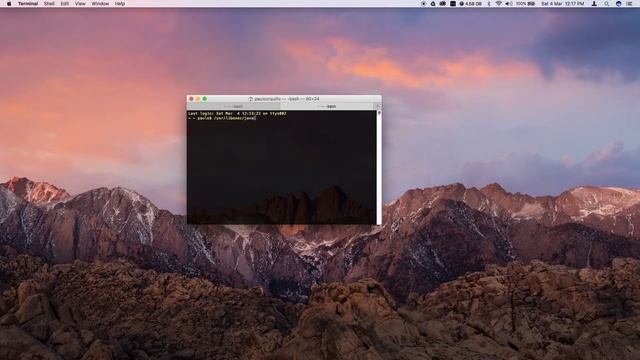The image size is (640, 360).
Task: Open the Terminal application menu
Action: [28, 4]
